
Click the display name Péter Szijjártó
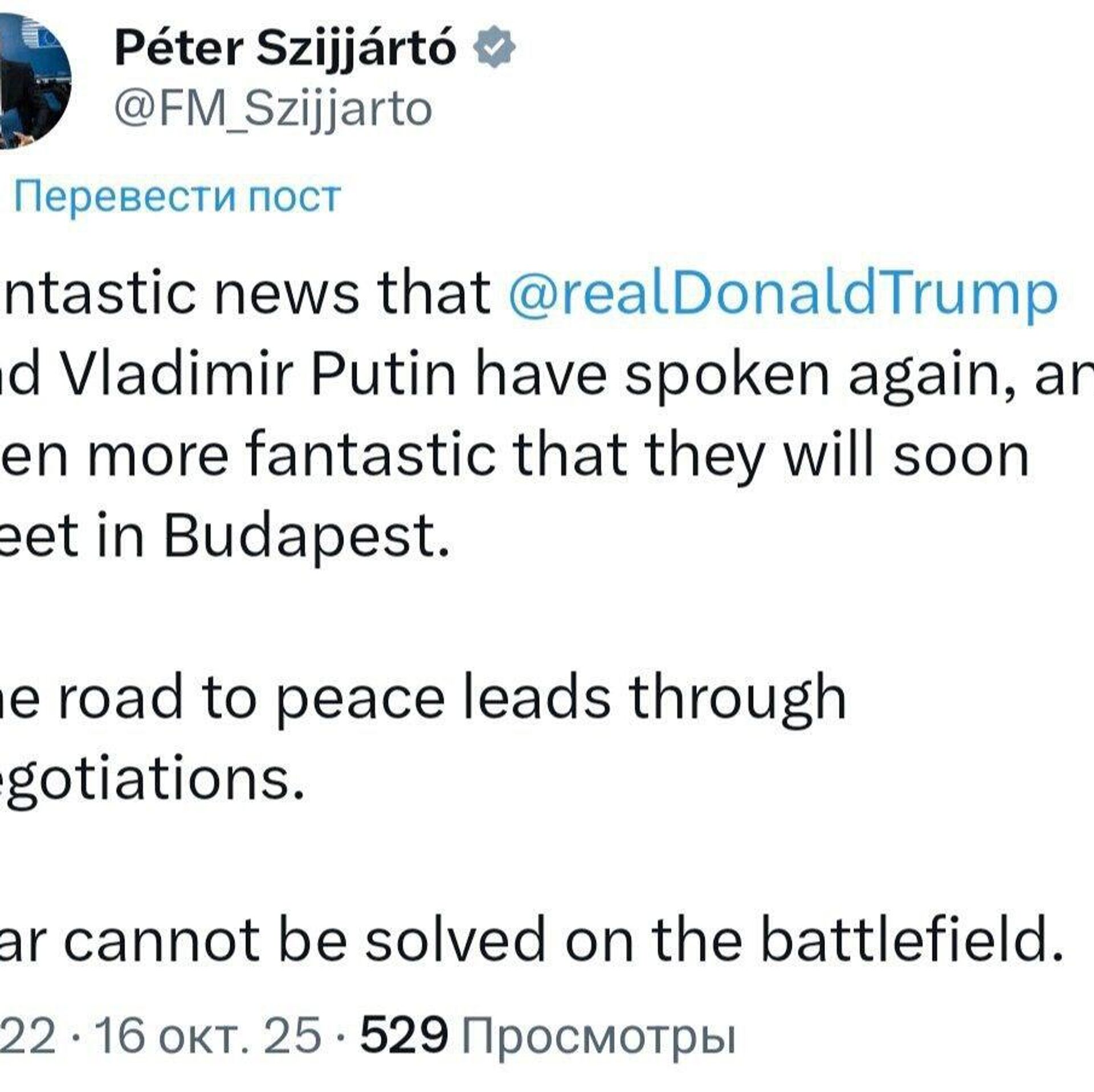pos(285,50)
